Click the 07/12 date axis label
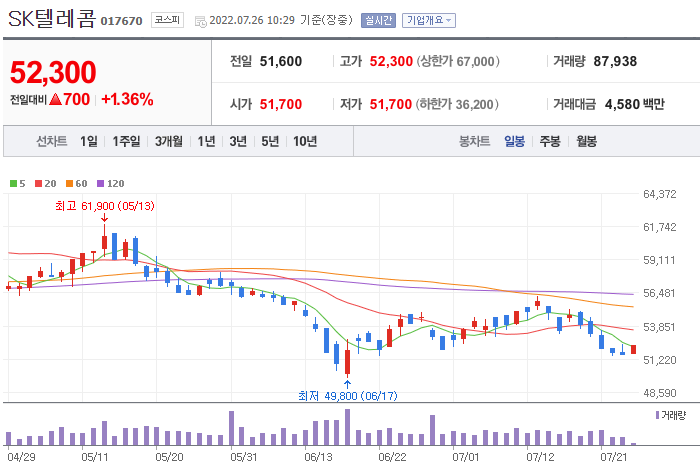700x472 pixels. [540, 457]
